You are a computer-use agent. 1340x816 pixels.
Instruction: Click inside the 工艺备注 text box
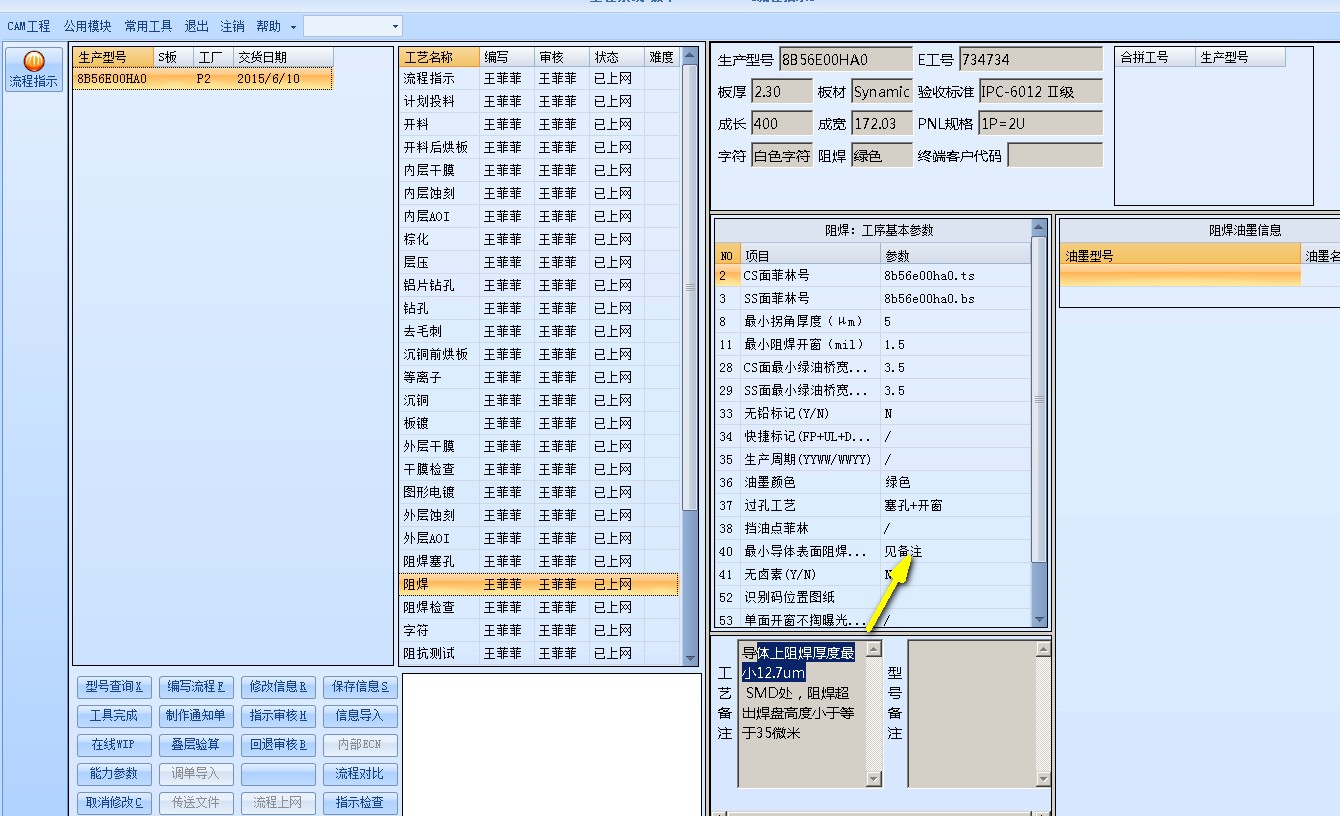click(801, 713)
